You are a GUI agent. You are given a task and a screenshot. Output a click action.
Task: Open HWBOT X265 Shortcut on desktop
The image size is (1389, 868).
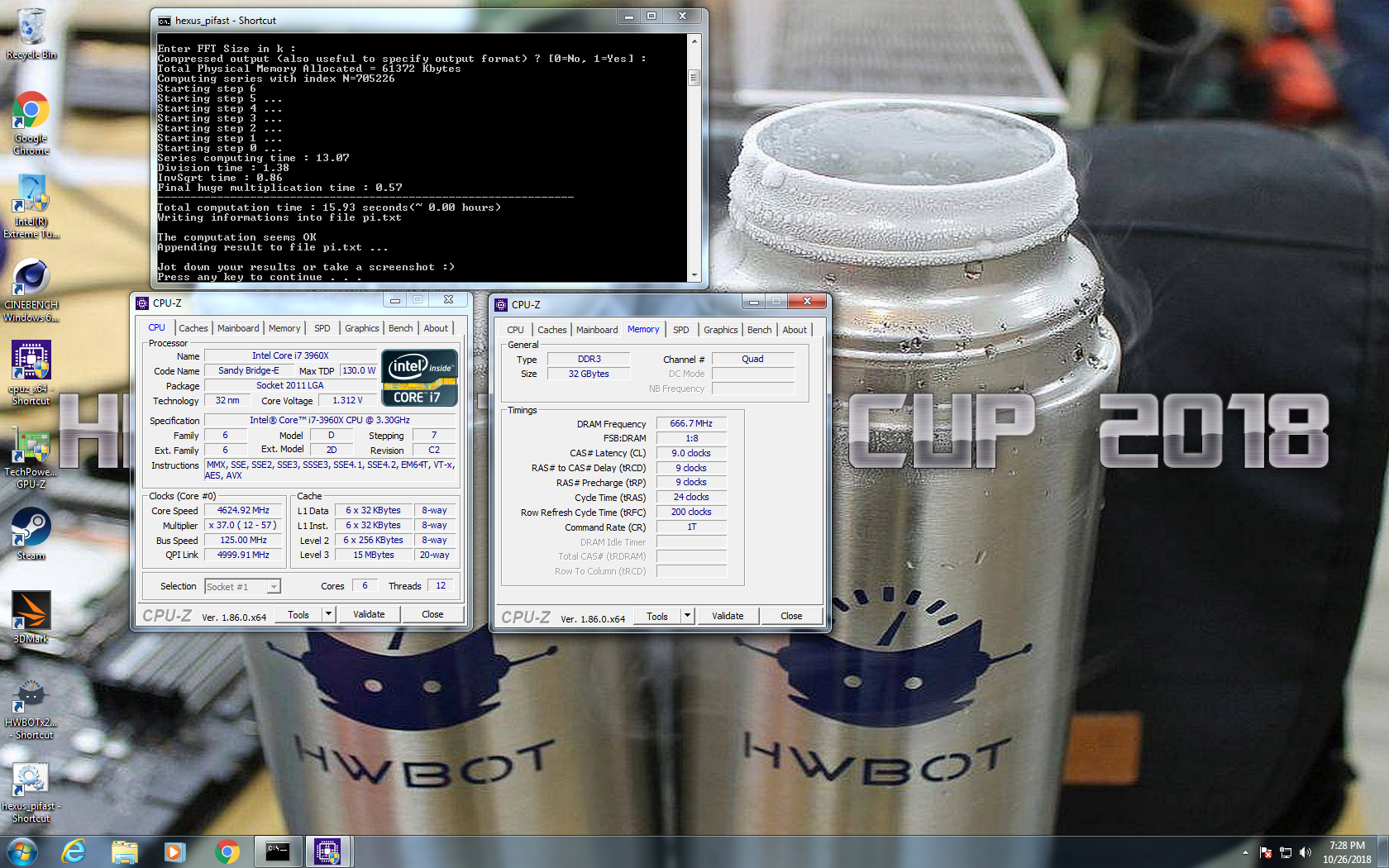pyautogui.click(x=31, y=708)
